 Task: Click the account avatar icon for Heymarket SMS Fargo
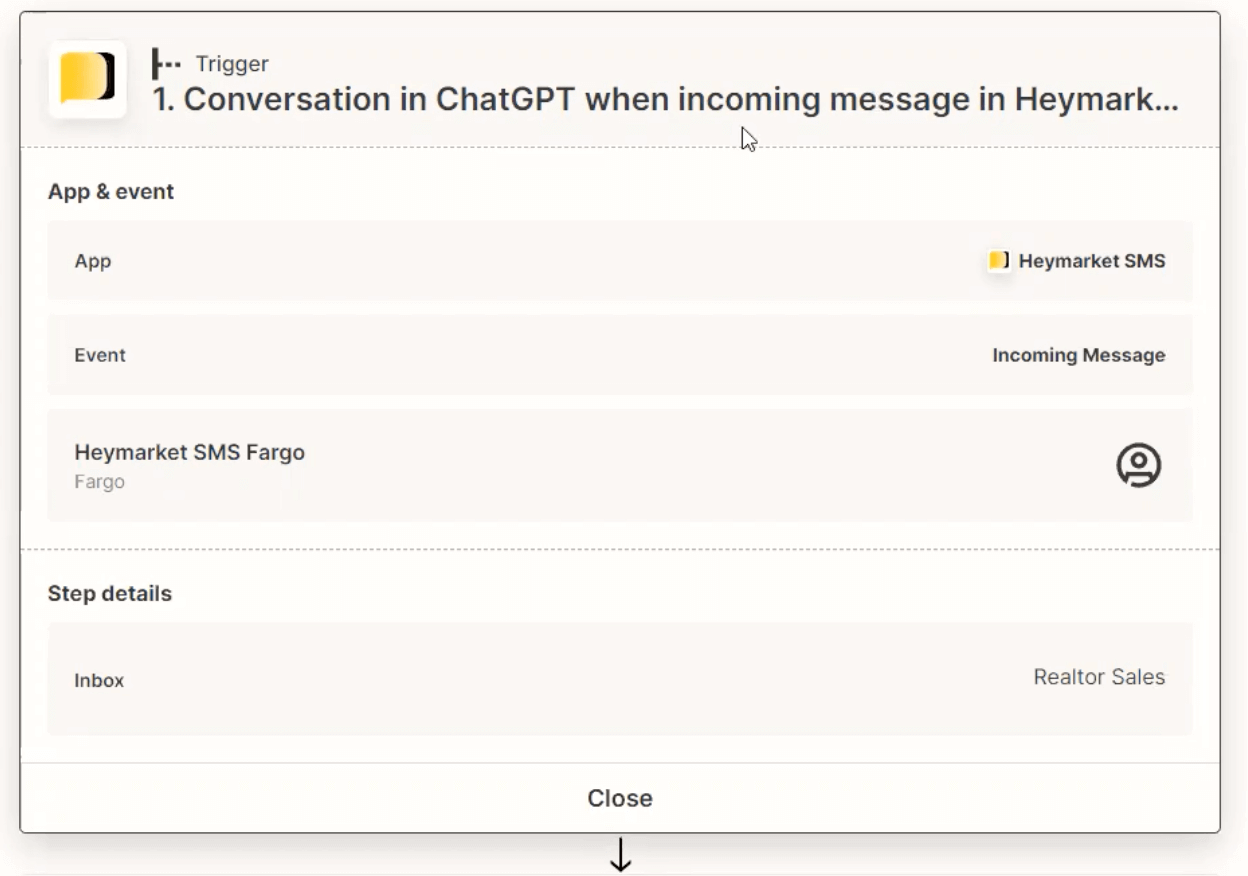[1138, 465]
